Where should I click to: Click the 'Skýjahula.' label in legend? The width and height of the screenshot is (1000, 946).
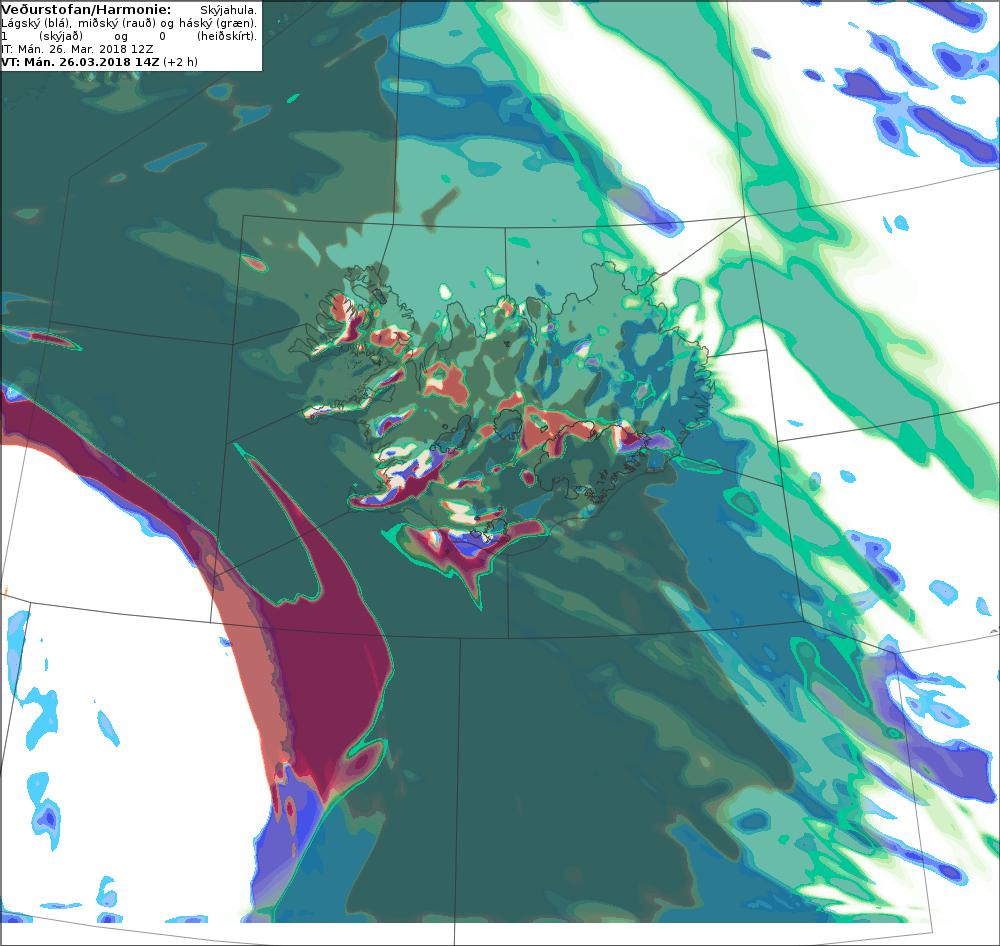tap(228, 10)
